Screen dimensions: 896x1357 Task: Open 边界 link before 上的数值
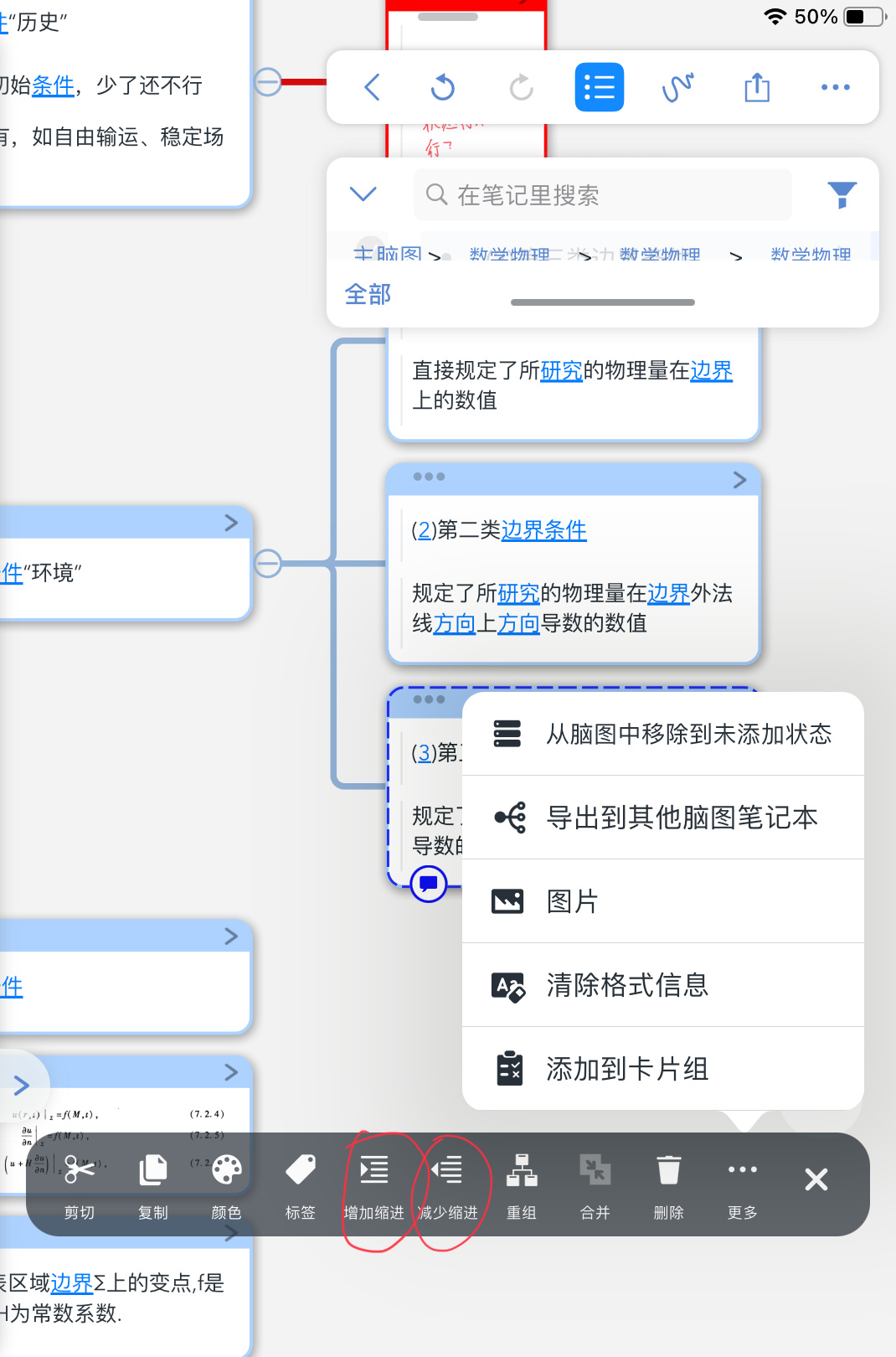click(712, 370)
